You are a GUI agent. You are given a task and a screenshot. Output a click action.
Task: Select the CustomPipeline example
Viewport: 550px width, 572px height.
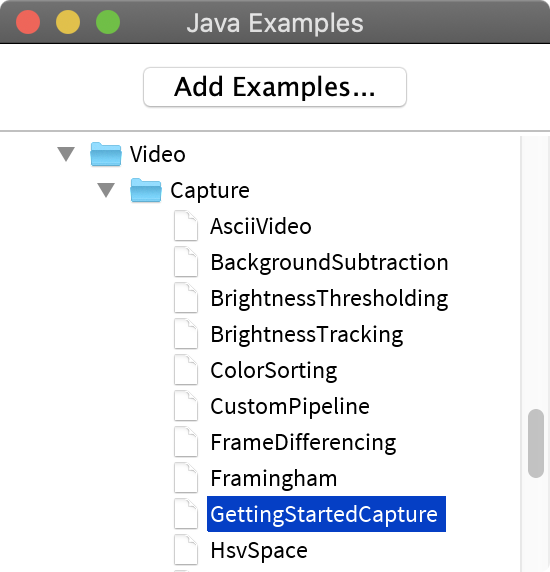(290, 406)
